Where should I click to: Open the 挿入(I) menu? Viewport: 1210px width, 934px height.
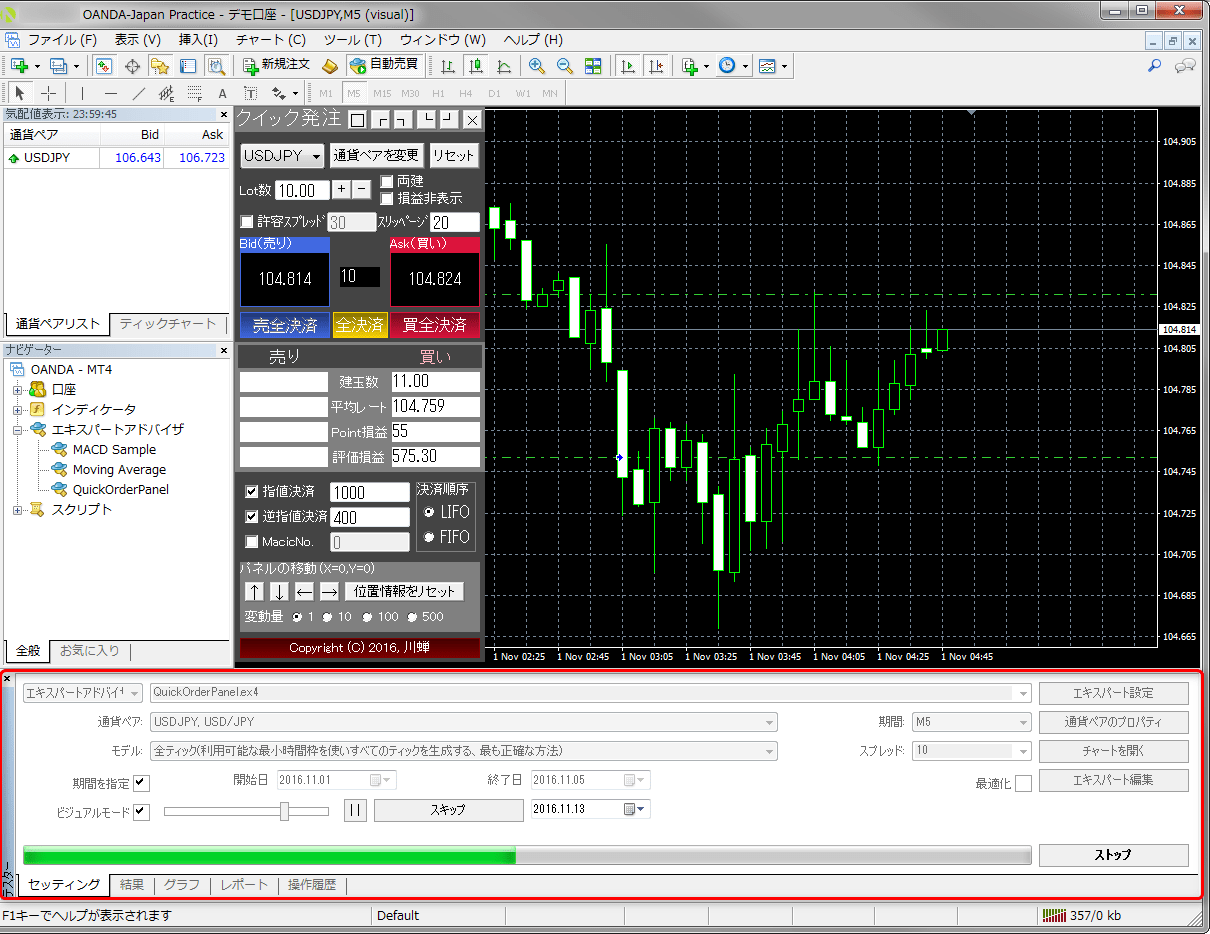click(198, 40)
